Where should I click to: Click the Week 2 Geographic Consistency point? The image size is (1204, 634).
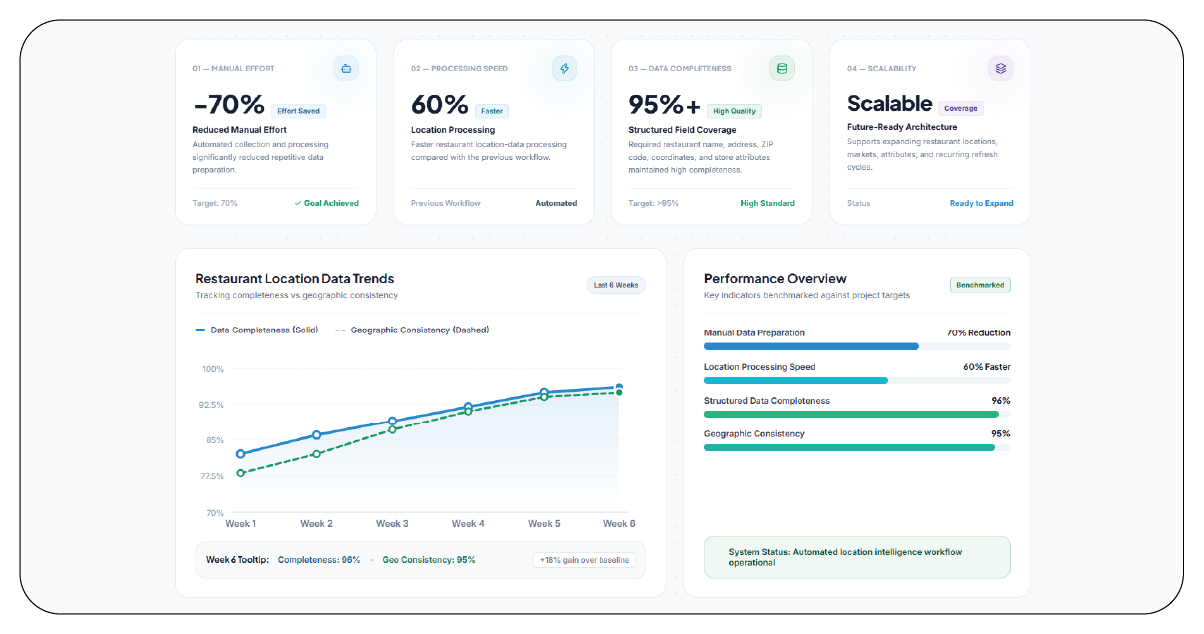pos(316,454)
